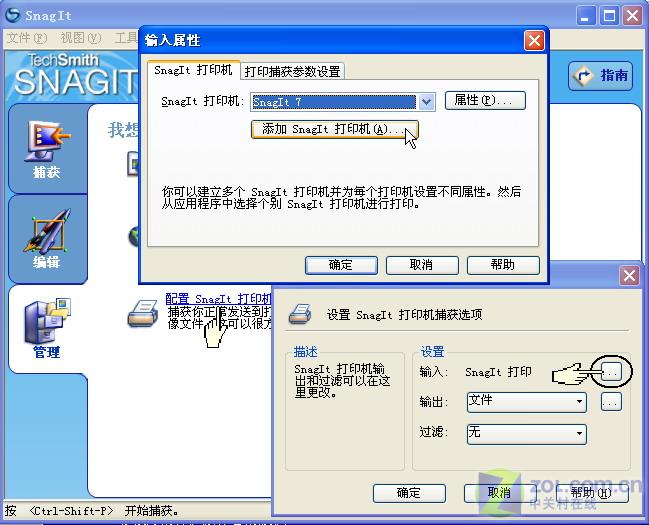Minimize the SnagIt main window
The width and height of the screenshot is (649, 525).
point(585,16)
